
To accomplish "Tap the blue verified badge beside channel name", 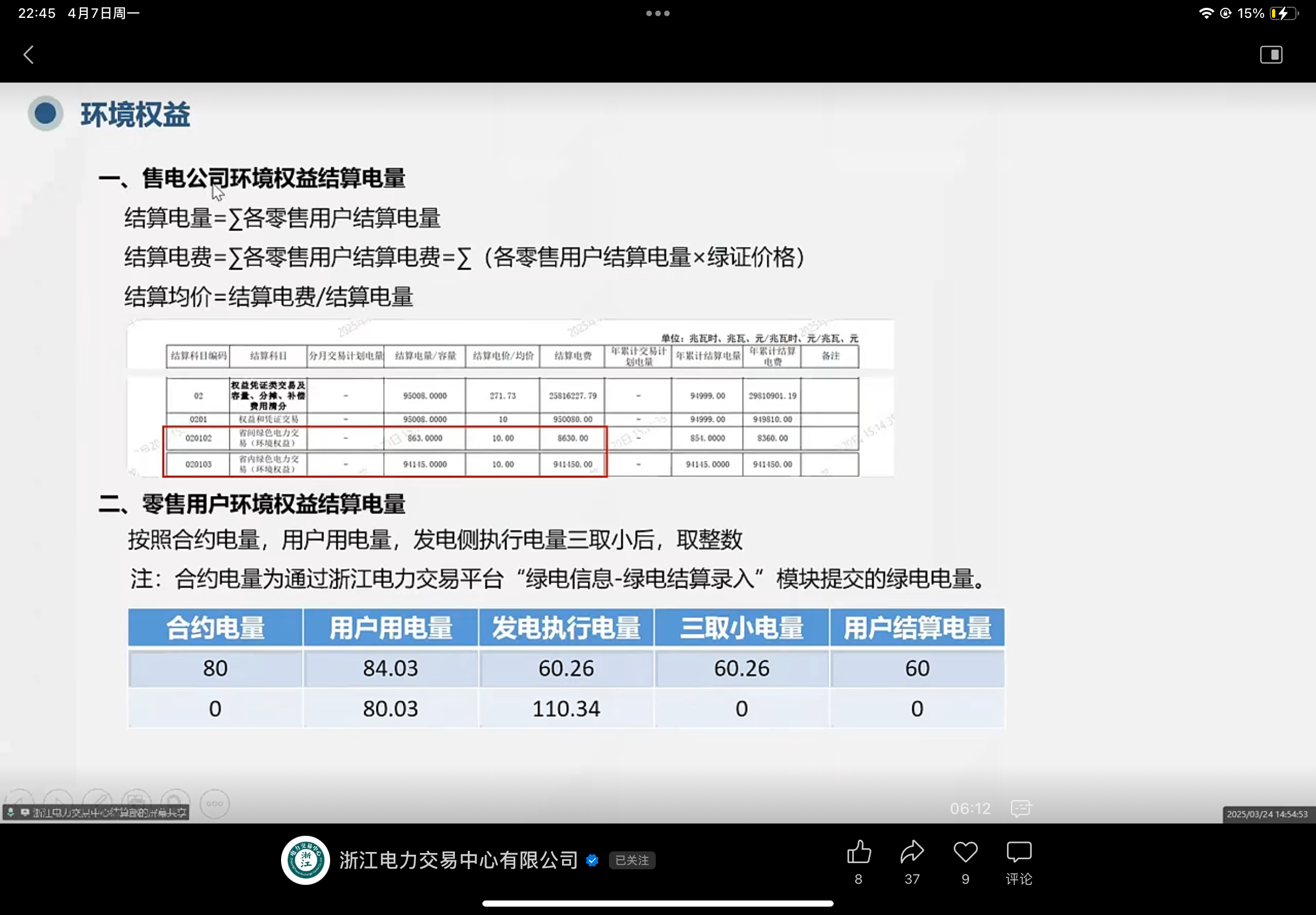I will (x=592, y=860).
